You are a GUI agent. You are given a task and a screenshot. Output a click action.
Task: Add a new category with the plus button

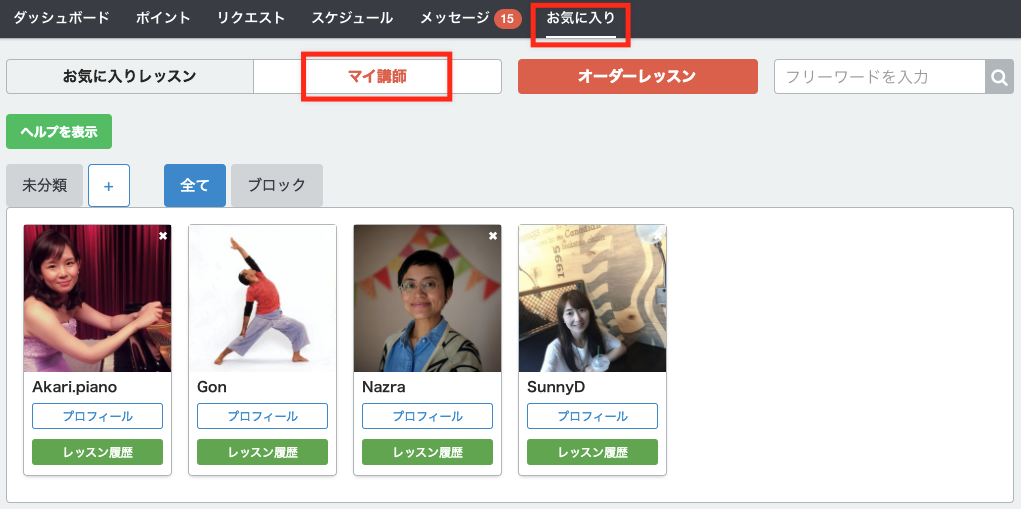[x=109, y=186]
